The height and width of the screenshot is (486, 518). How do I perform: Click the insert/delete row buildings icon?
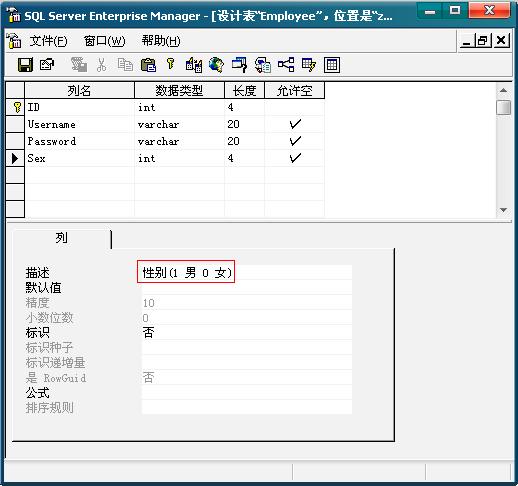coord(194,65)
